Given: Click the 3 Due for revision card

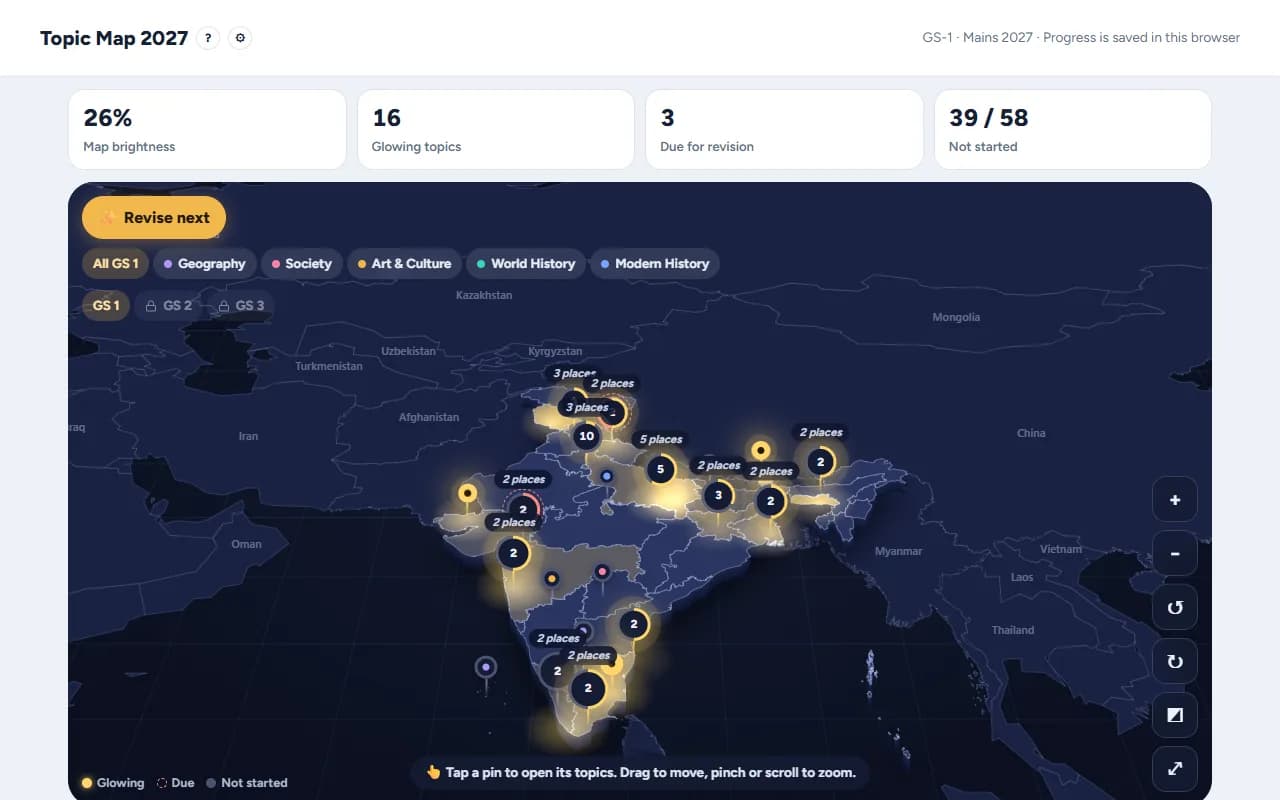Looking at the screenshot, I should [x=784, y=129].
